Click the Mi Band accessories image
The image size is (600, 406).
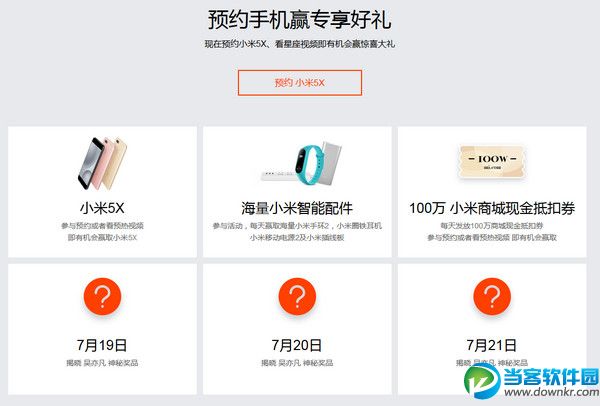click(302, 163)
